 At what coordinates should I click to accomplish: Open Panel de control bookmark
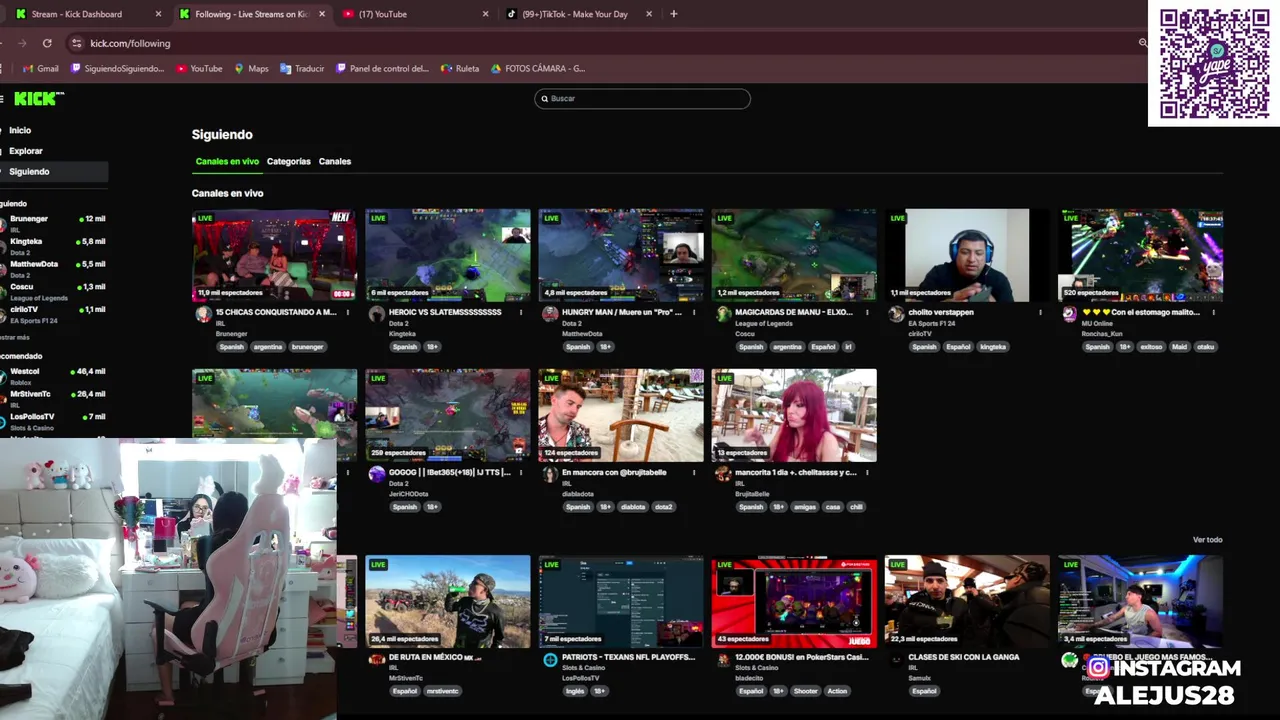click(382, 69)
